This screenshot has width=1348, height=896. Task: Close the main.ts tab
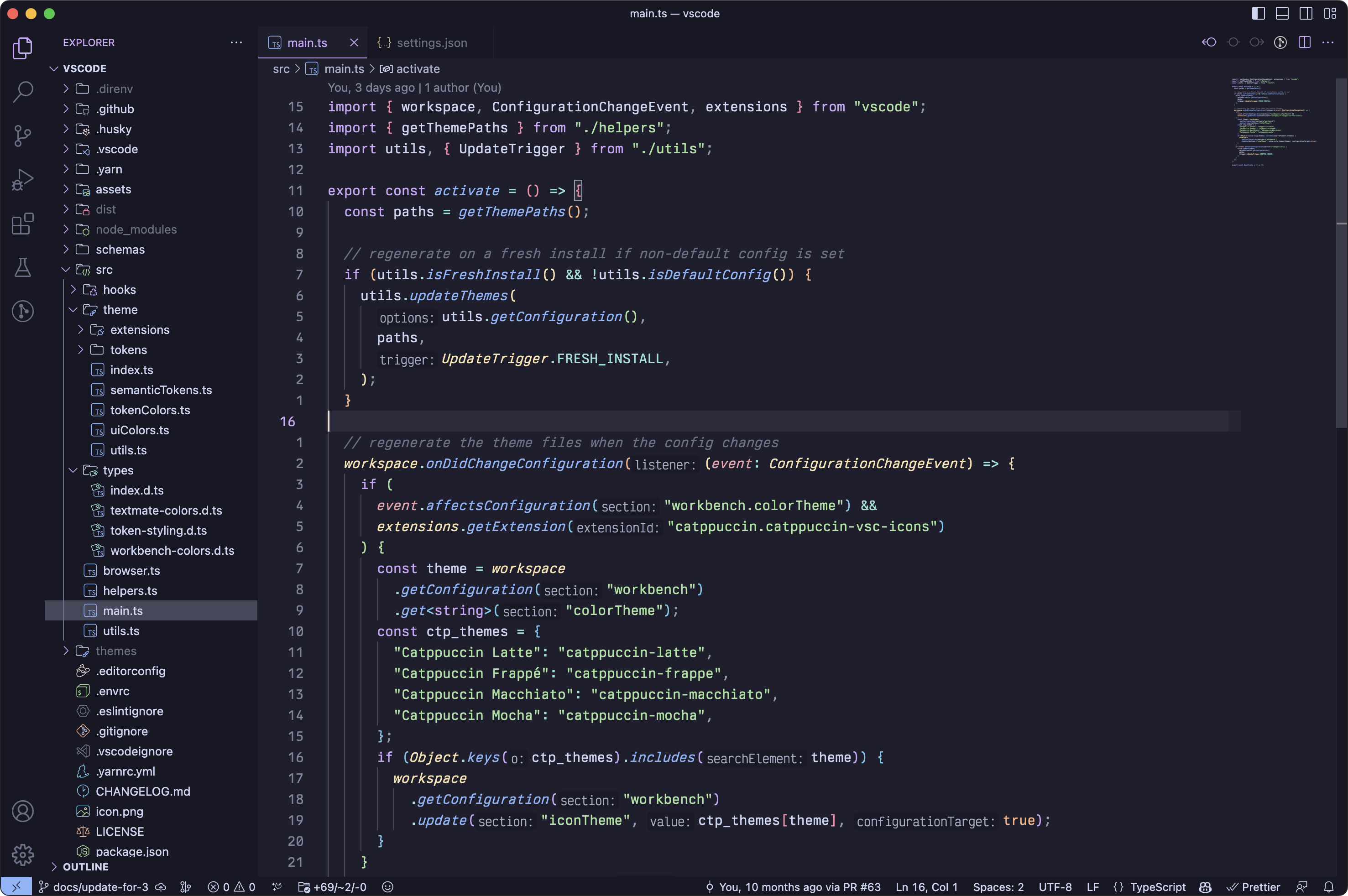(354, 43)
